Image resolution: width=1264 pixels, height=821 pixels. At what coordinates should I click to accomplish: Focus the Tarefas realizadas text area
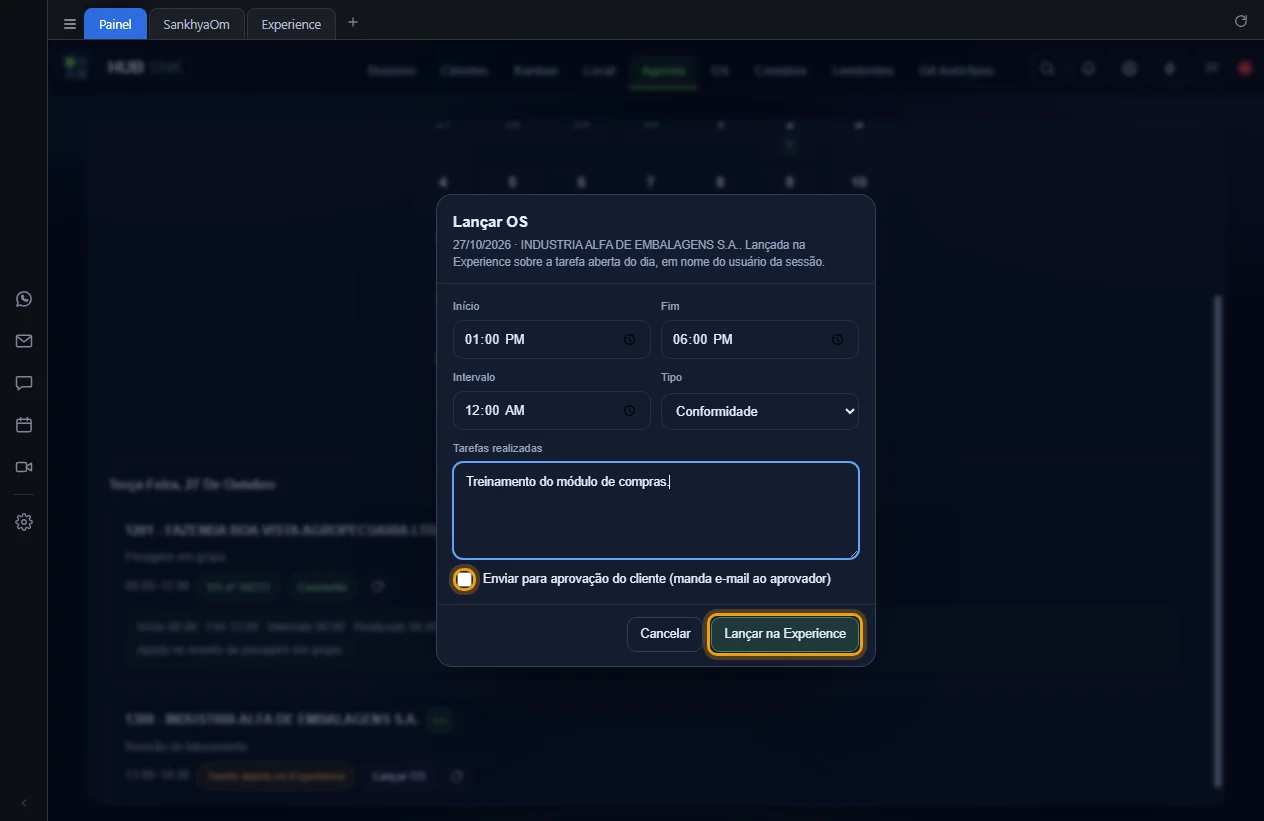point(656,510)
